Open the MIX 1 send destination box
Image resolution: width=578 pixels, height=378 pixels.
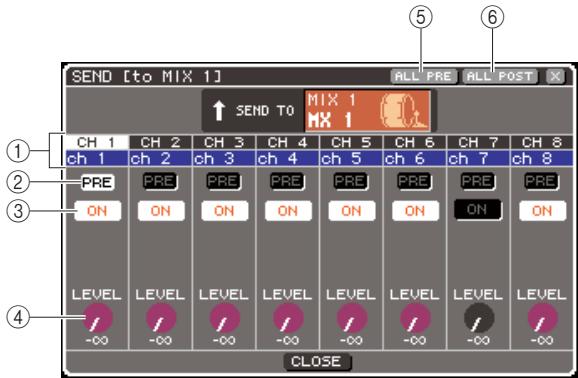[367, 111]
